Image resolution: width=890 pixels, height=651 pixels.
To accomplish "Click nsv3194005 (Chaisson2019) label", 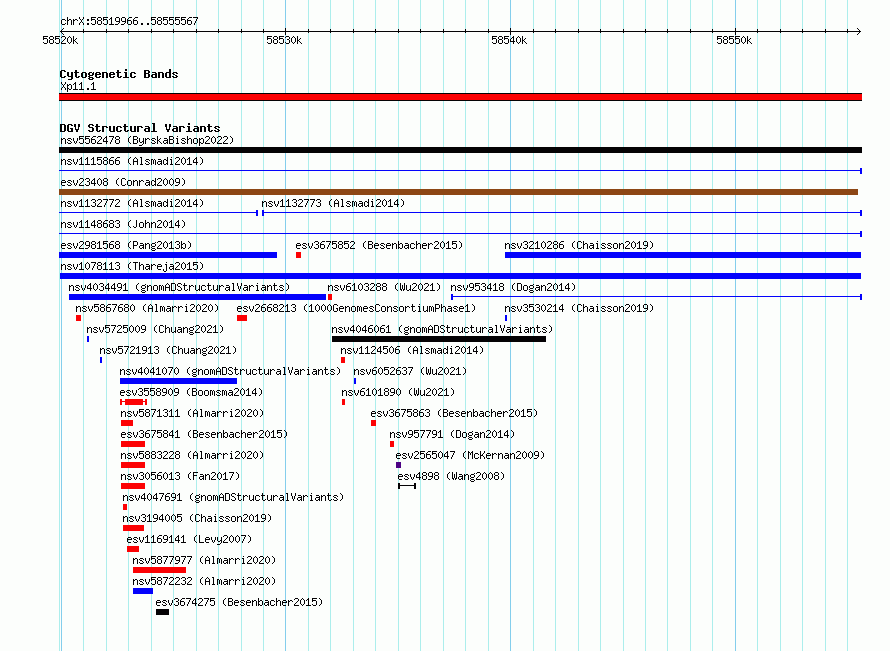I will [x=198, y=518].
